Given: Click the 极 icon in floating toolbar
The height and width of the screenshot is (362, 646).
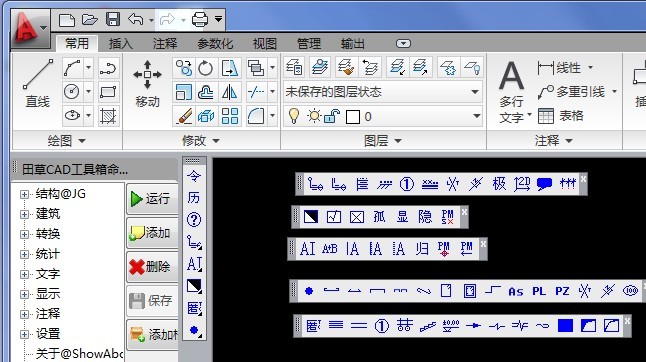Looking at the screenshot, I should pos(499,184).
